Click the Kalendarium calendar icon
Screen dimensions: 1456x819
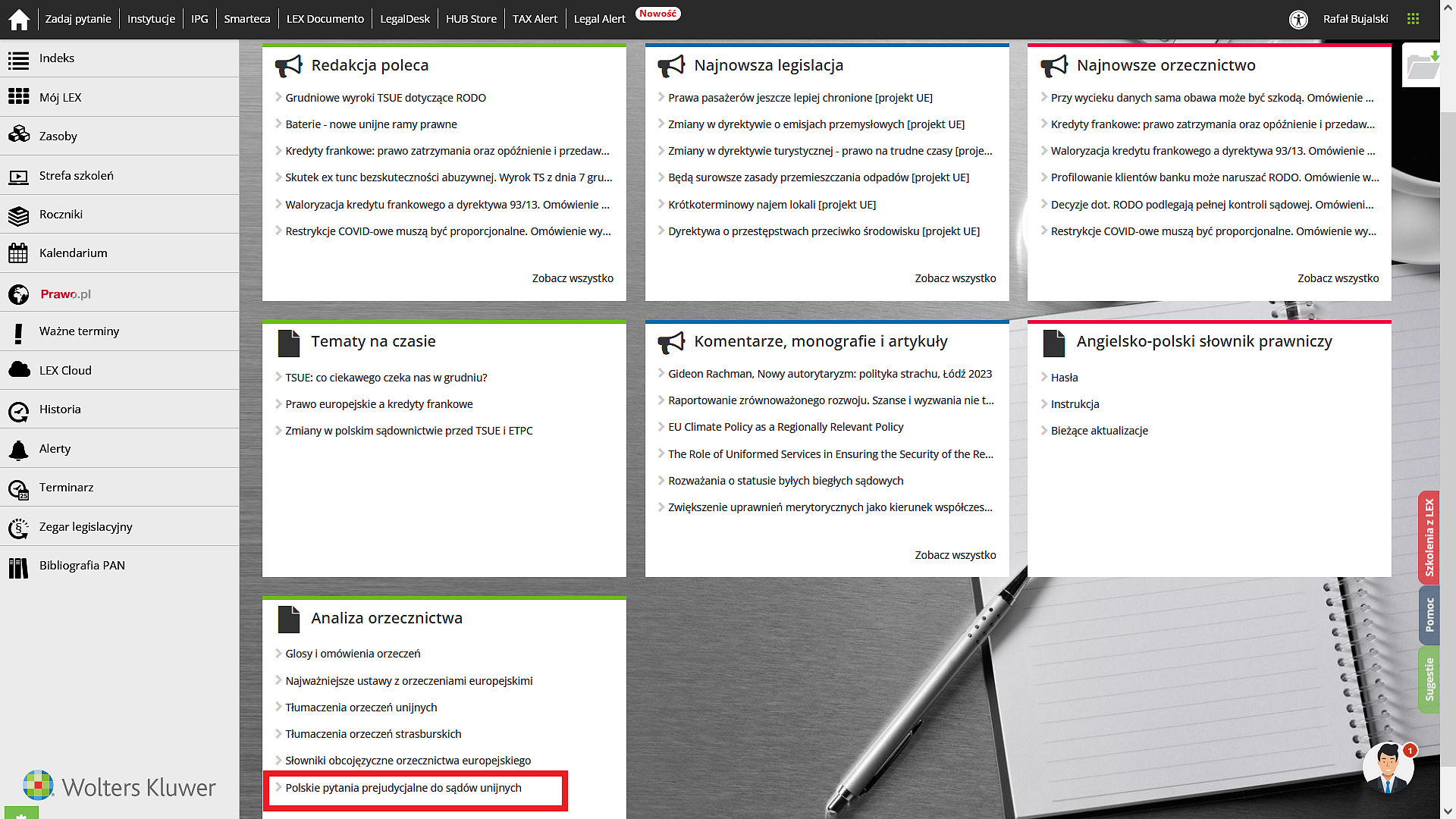(x=18, y=253)
